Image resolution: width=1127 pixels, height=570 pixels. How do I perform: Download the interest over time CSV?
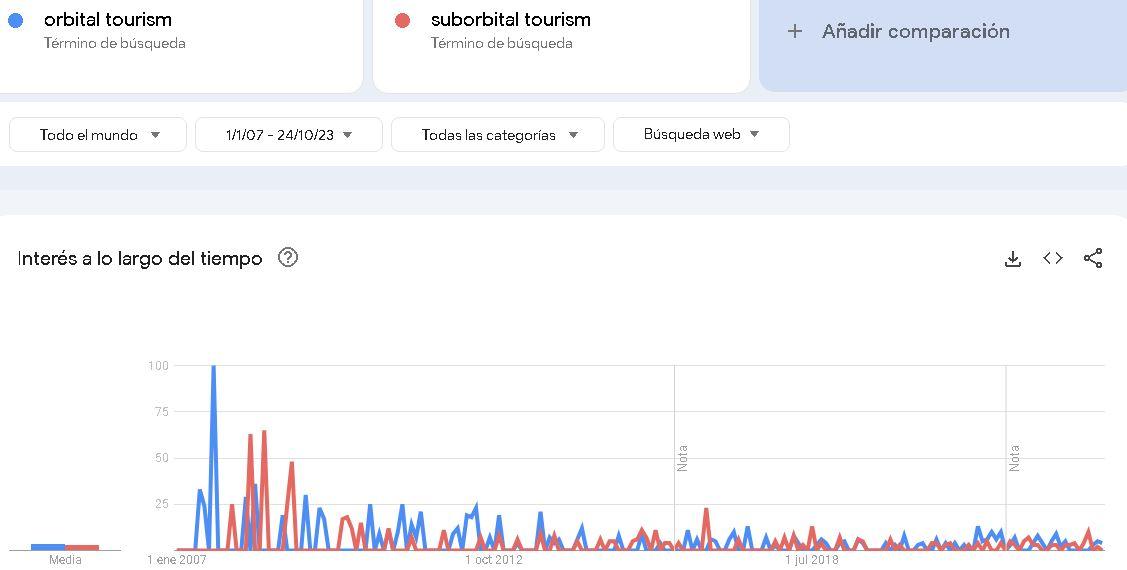tap(1013, 259)
